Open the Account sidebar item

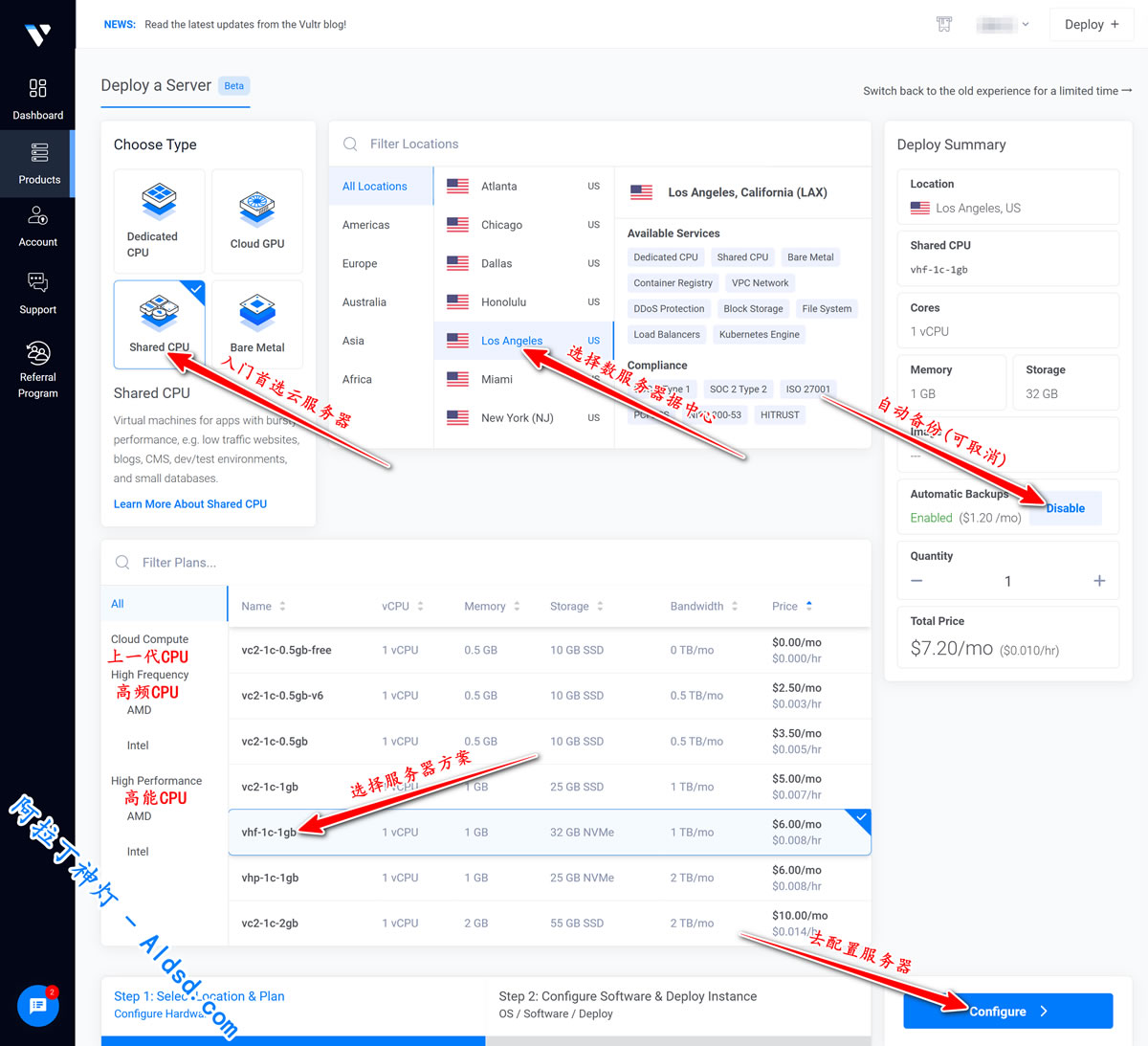(x=37, y=227)
